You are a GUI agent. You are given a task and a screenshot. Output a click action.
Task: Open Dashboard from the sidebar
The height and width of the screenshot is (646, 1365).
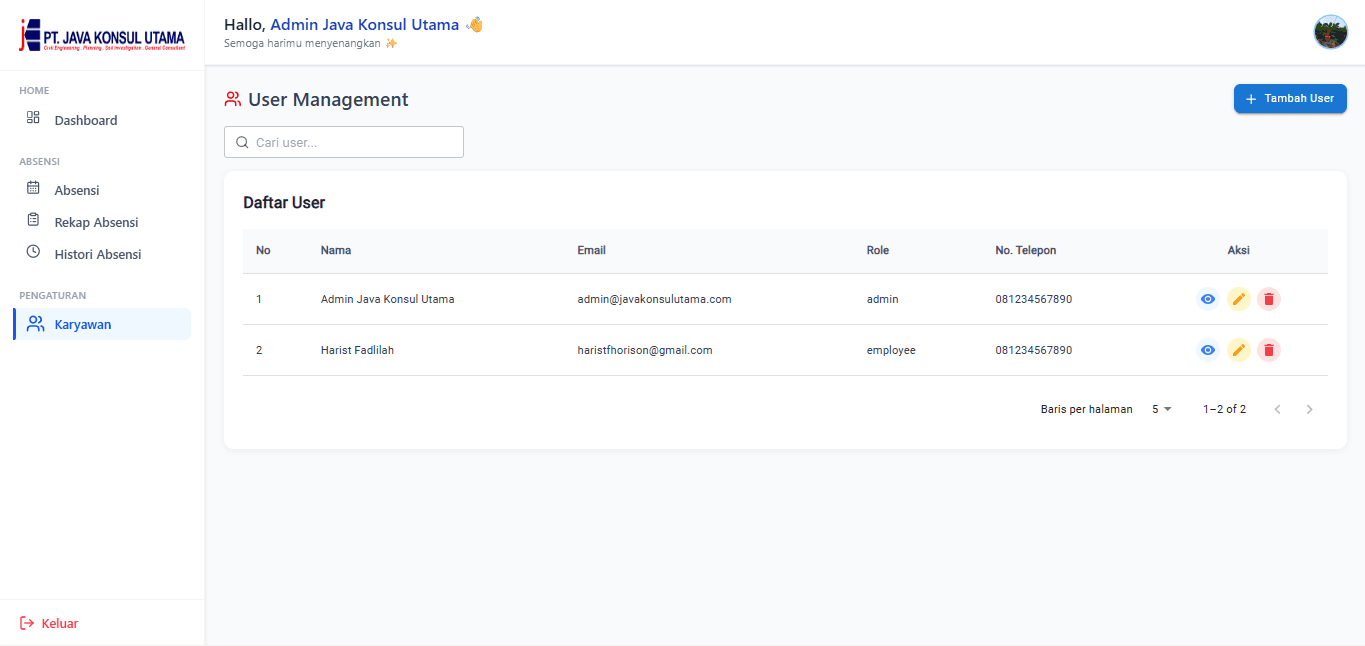click(85, 120)
